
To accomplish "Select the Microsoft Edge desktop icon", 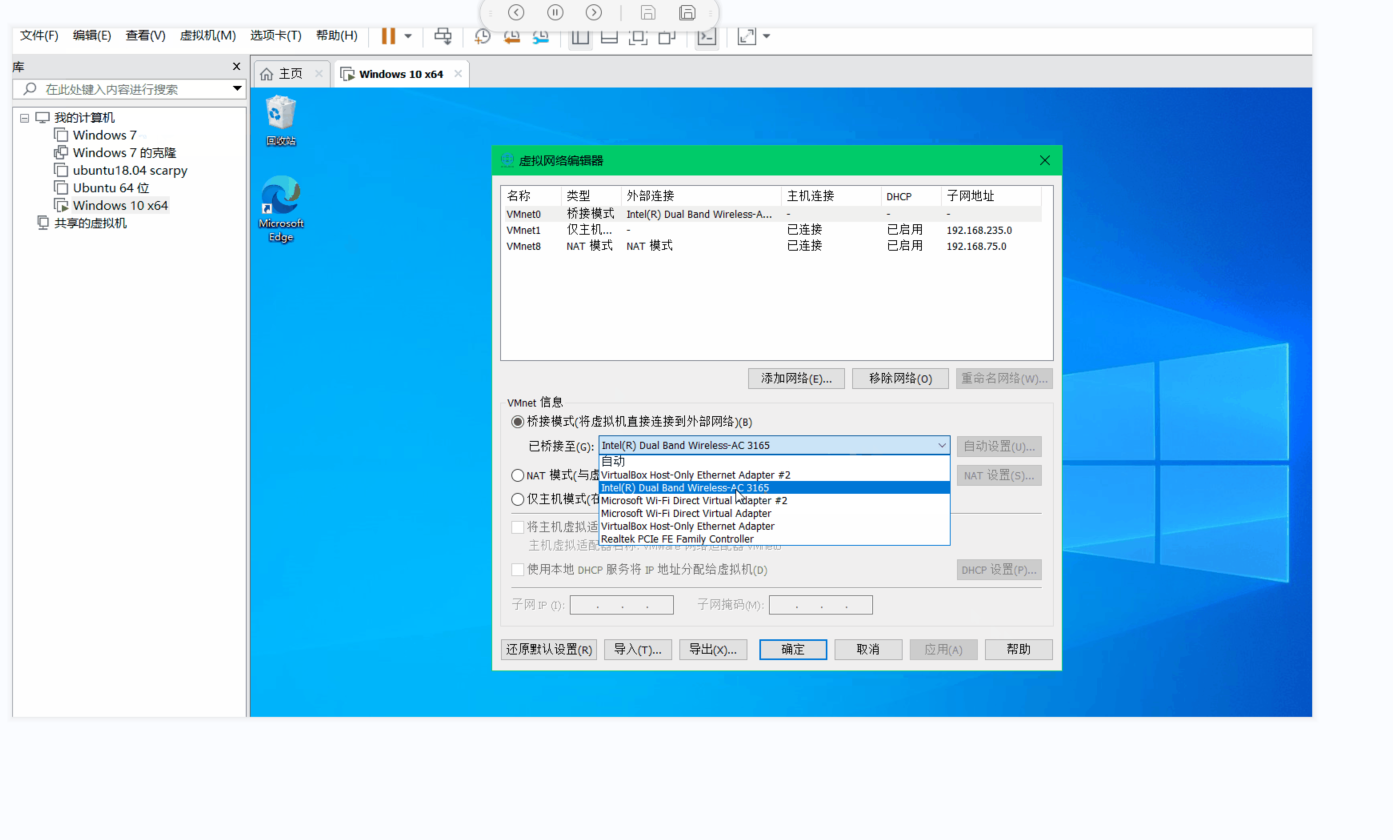I will pos(281,210).
